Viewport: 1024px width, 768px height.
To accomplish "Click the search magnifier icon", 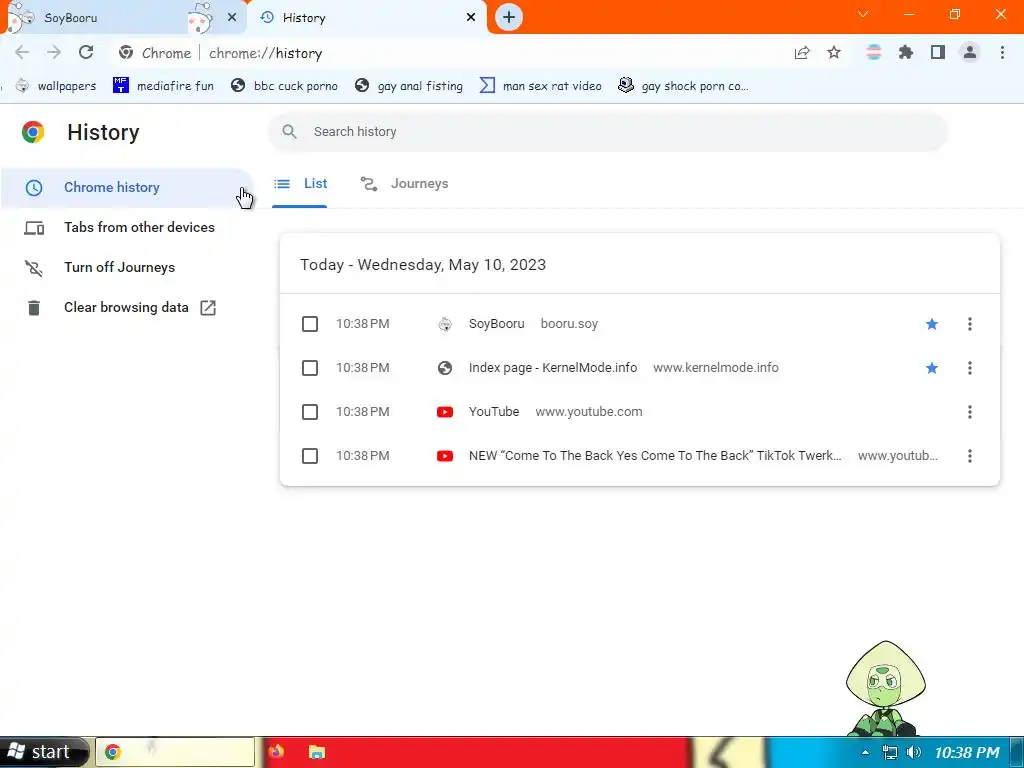I will [289, 132].
